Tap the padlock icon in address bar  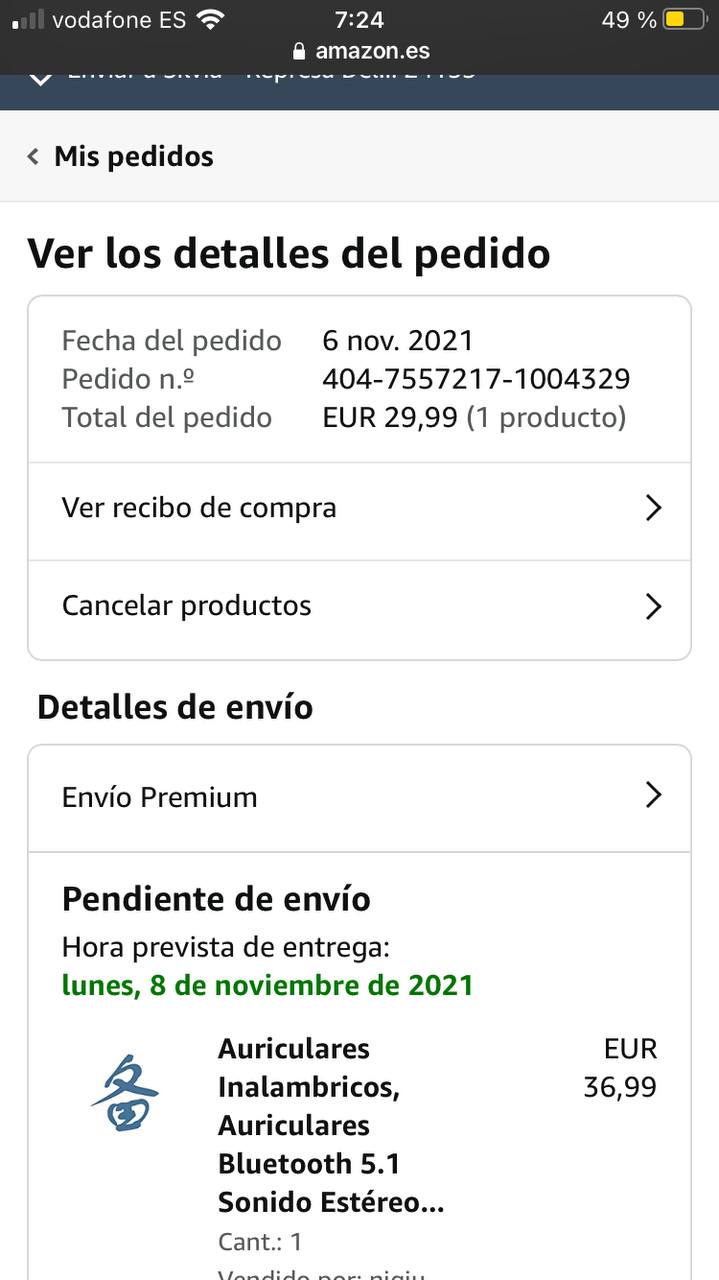click(298, 51)
